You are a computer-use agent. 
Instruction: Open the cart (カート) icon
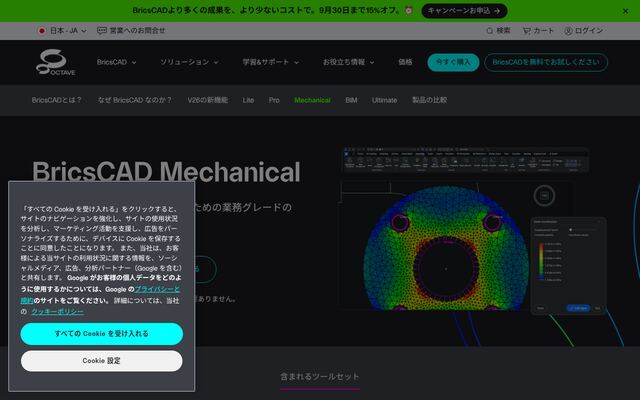(x=527, y=31)
